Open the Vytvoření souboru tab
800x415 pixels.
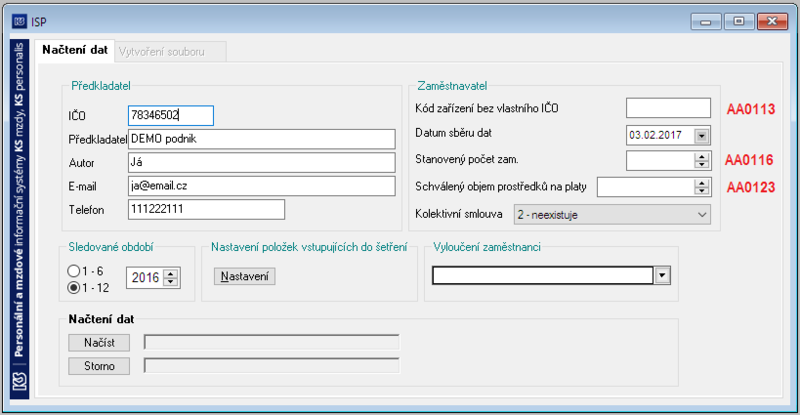(x=170, y=52)
